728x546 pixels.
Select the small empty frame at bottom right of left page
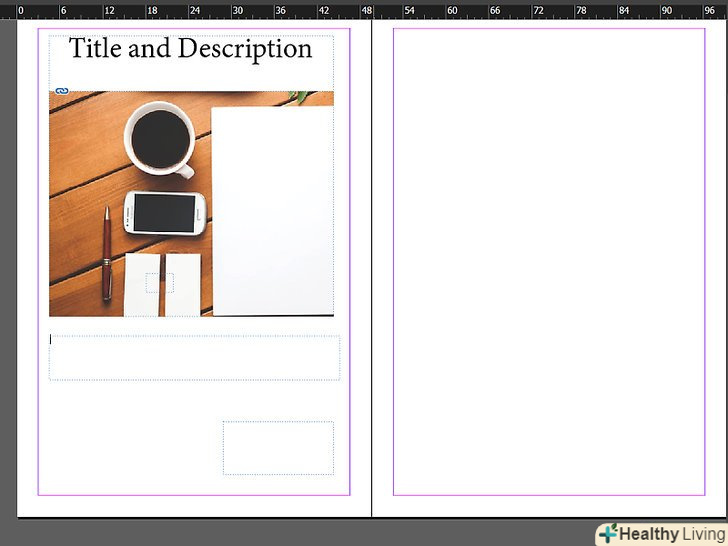click(278, 448)
